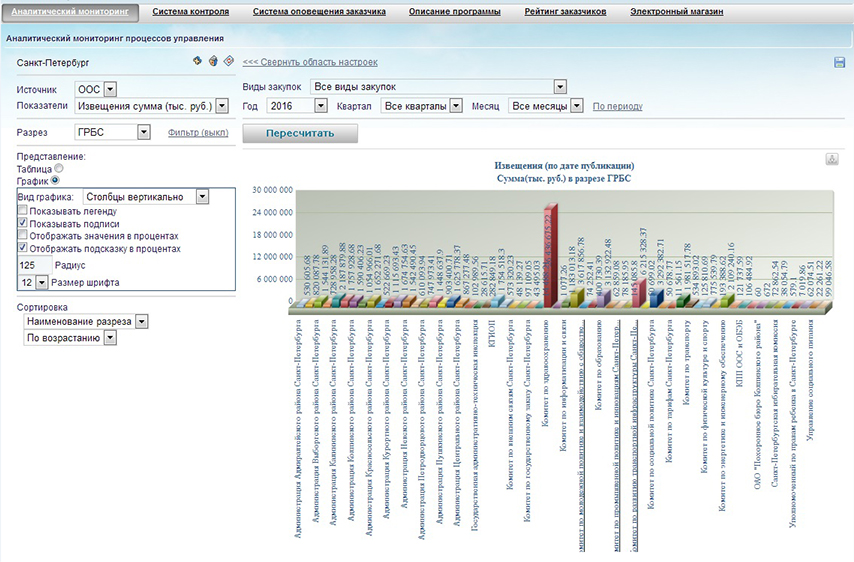
Task: Enable the Показывать легенду checkbox
Action: [23, 211]
